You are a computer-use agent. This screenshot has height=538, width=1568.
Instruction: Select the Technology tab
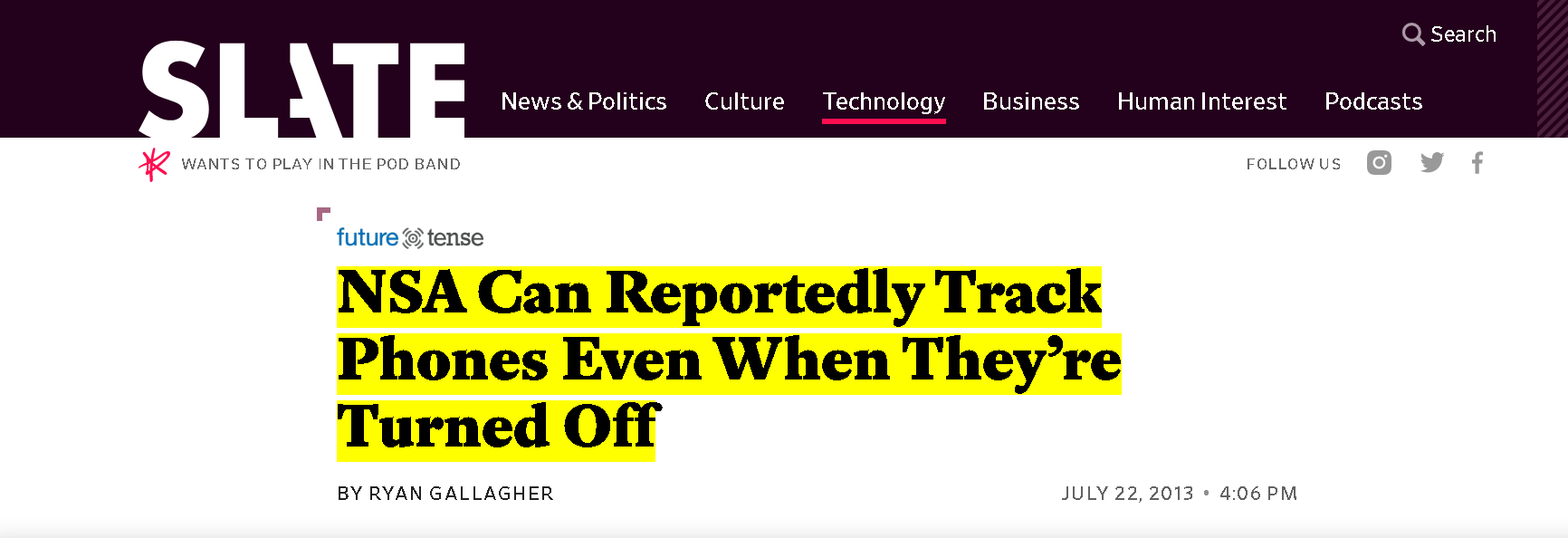pos(884,101)
